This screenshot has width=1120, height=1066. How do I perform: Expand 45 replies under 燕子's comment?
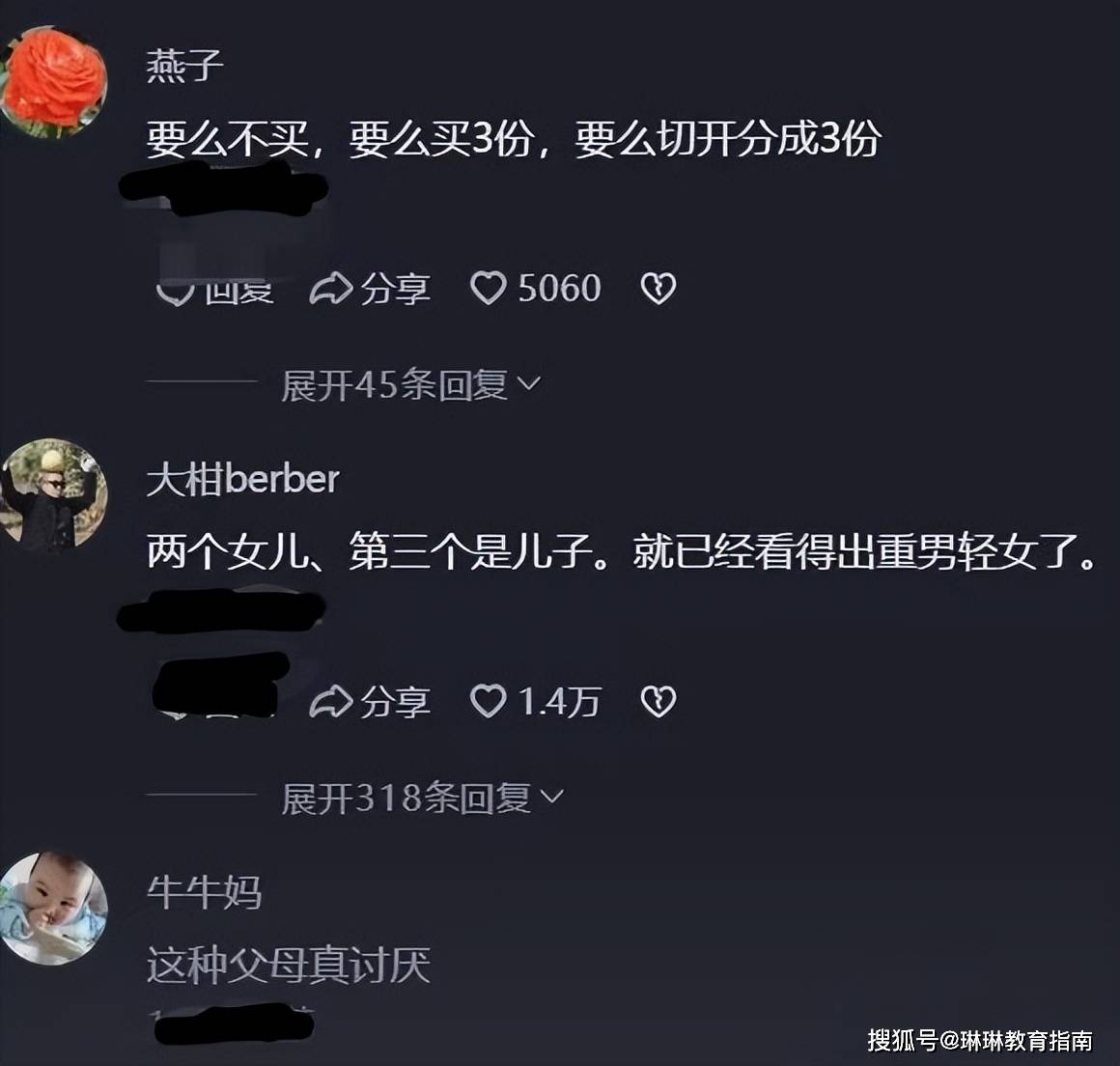(411, 385)
